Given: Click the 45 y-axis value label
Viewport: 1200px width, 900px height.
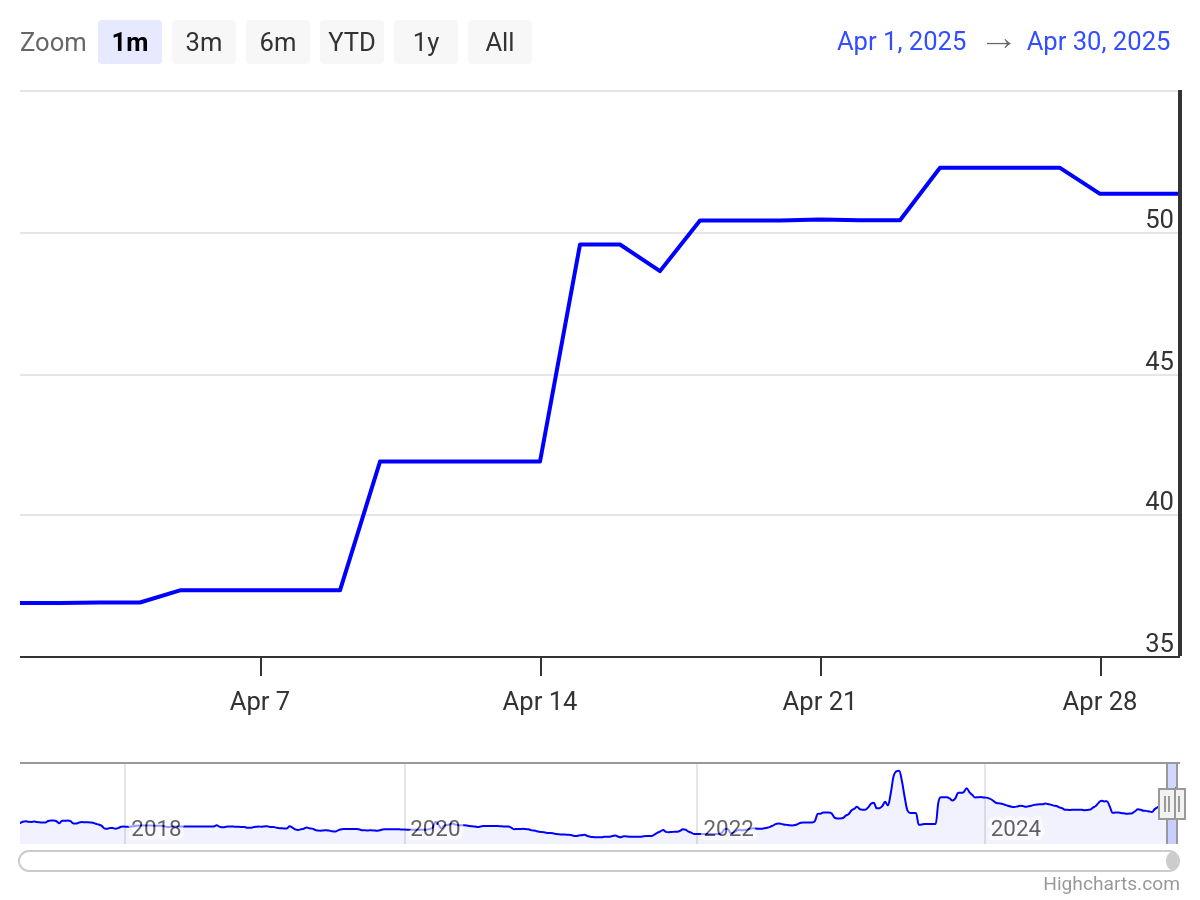Looking at the screenshot, I should 1160,361.
